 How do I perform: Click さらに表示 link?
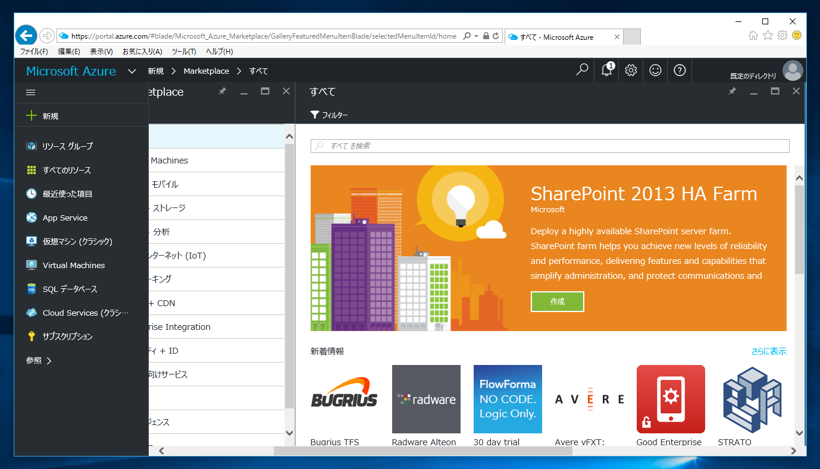[769, 351]
